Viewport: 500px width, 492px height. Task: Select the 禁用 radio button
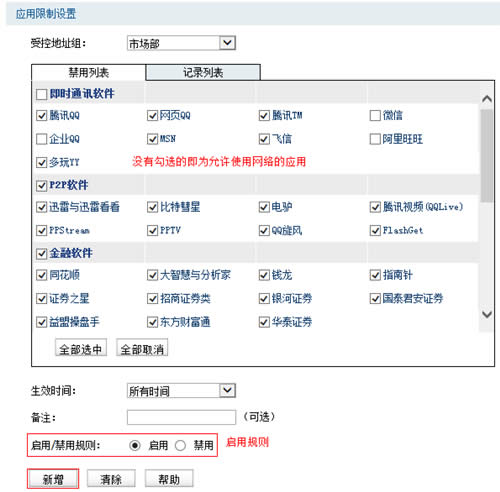(x=180, y=445)
